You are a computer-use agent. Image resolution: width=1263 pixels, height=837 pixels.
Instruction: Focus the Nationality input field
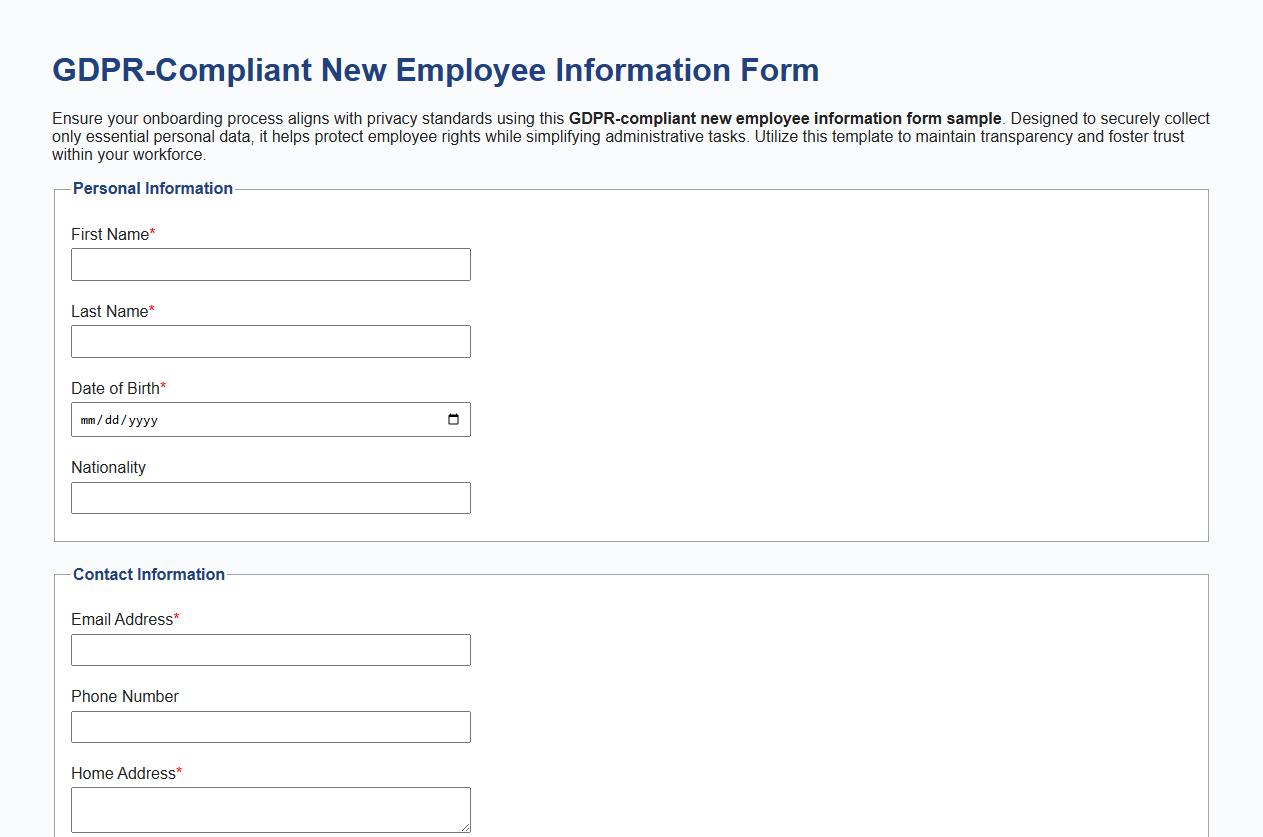[270, 497]
